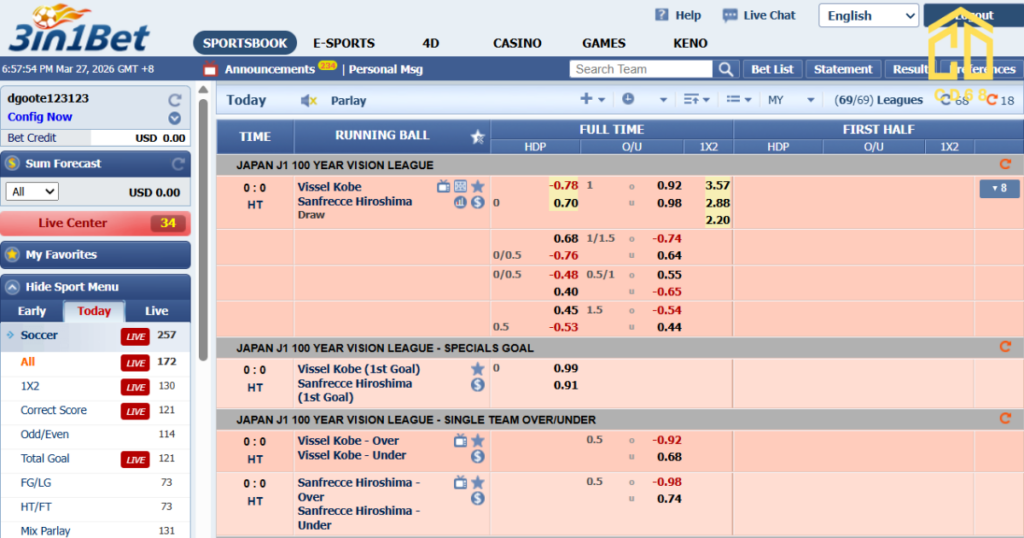Refresh account balance icon beside username
The height and width of the screenshot is (538, 1024).
click(175, 99)
